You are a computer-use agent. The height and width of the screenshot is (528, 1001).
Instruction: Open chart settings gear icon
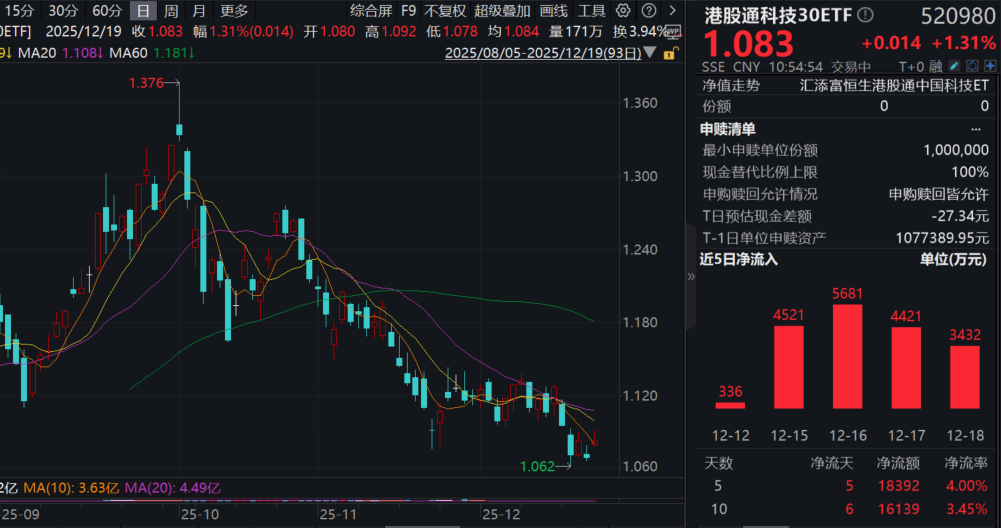(623, 11)
